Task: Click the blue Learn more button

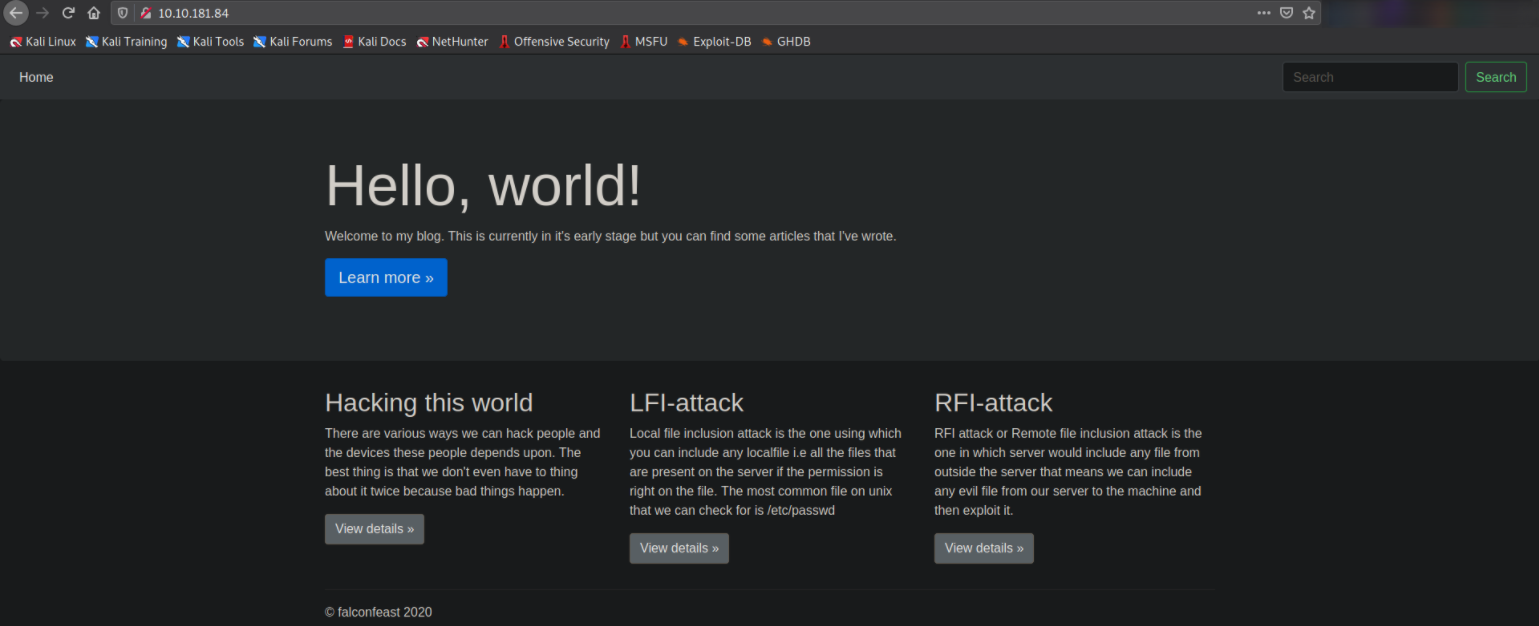Action: click(386, 277)
